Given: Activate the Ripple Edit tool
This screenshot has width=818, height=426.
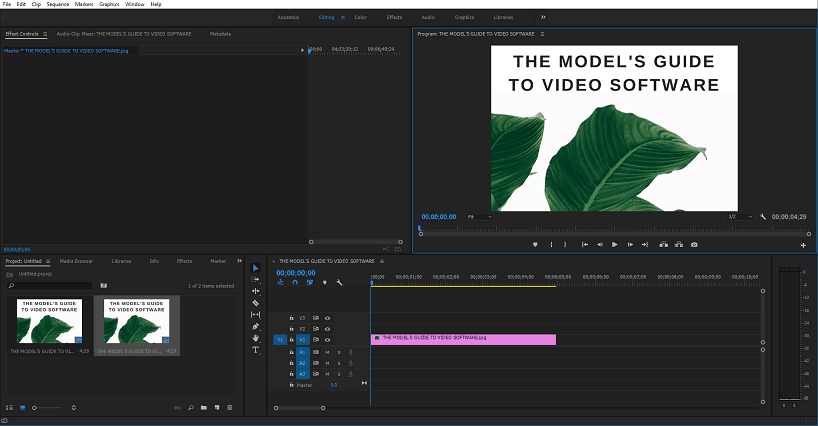Looking at the screenshot, I should (255, 291).
